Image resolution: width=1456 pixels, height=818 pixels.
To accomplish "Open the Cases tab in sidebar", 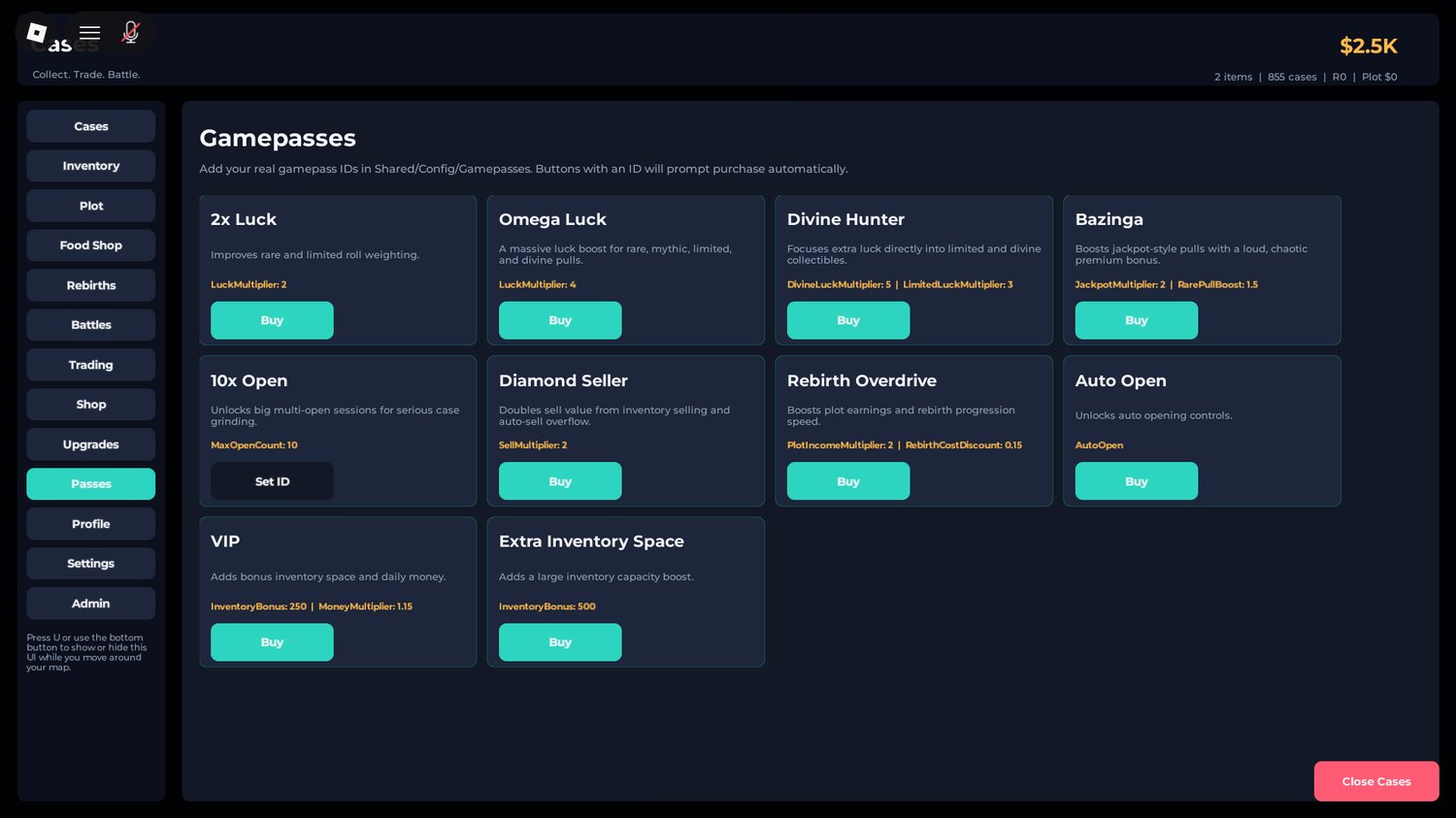I will click(91, 126).
